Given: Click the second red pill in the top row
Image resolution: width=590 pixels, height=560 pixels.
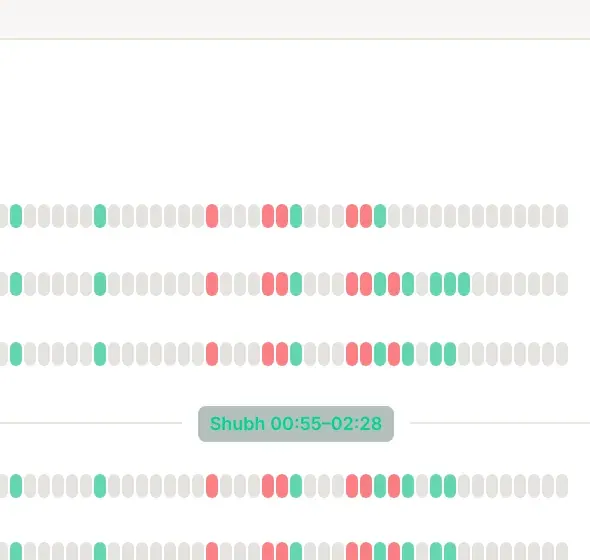Looking at the screenshot, I should (268, 216).
